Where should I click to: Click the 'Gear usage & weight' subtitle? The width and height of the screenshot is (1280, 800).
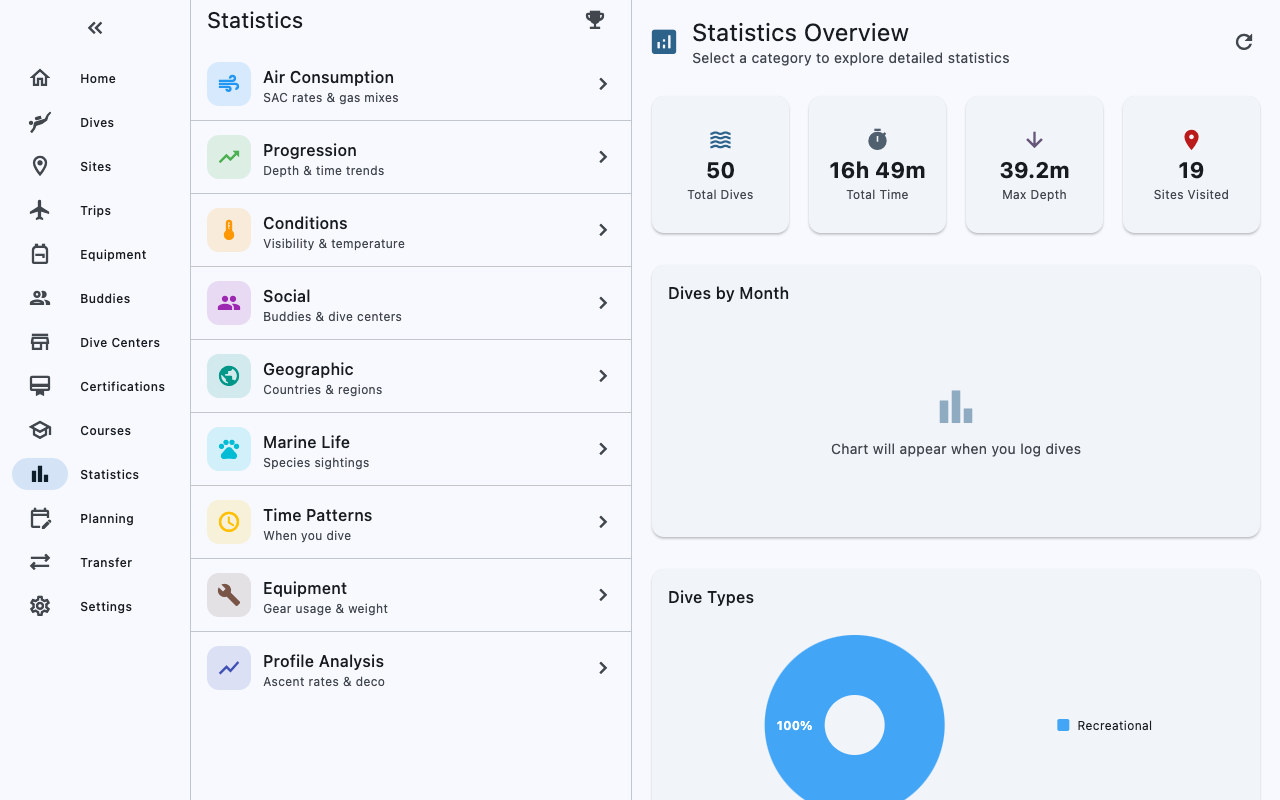[325, 609]
